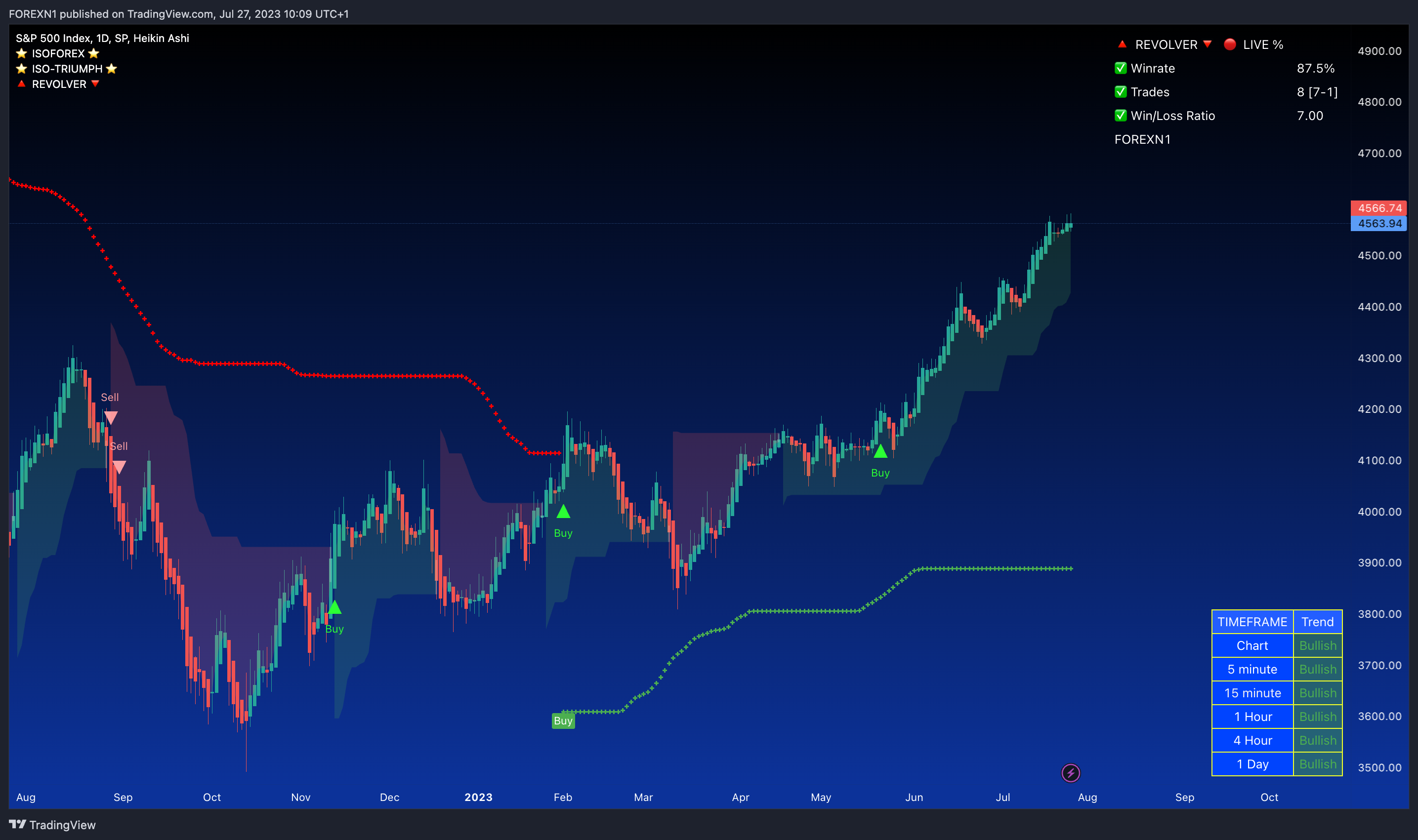Click the 87.5% winrate value
1418x840 pixels.
1316,68
